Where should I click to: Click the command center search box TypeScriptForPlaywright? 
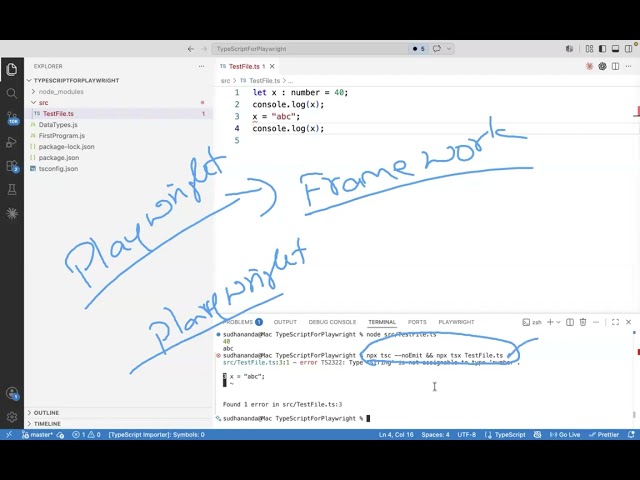coord(333,49)
